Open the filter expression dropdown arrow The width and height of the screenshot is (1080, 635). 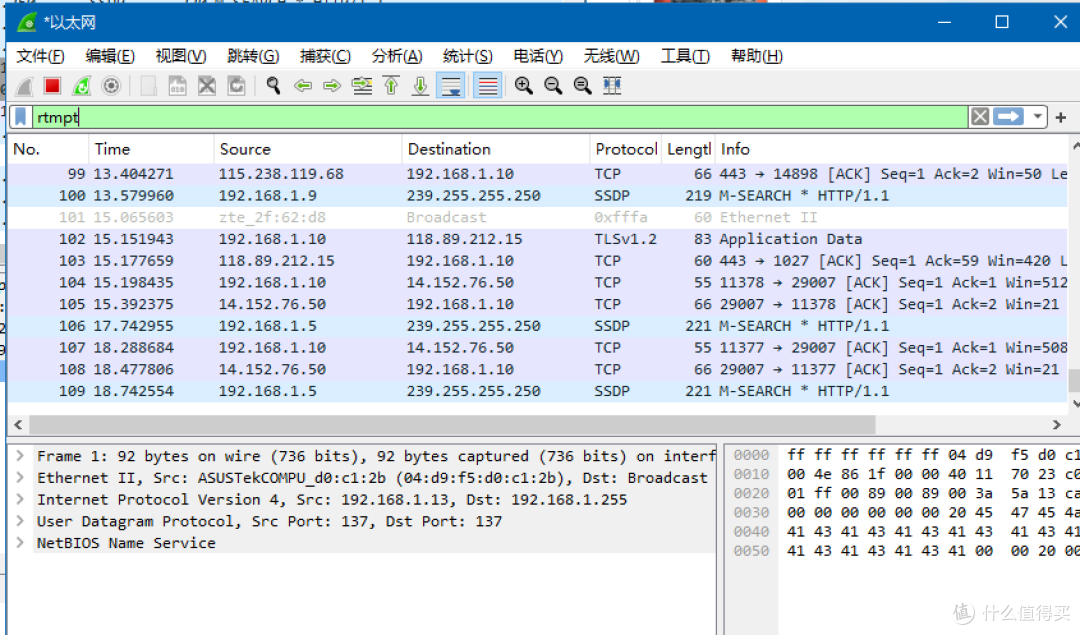[x=1037, y=117]
